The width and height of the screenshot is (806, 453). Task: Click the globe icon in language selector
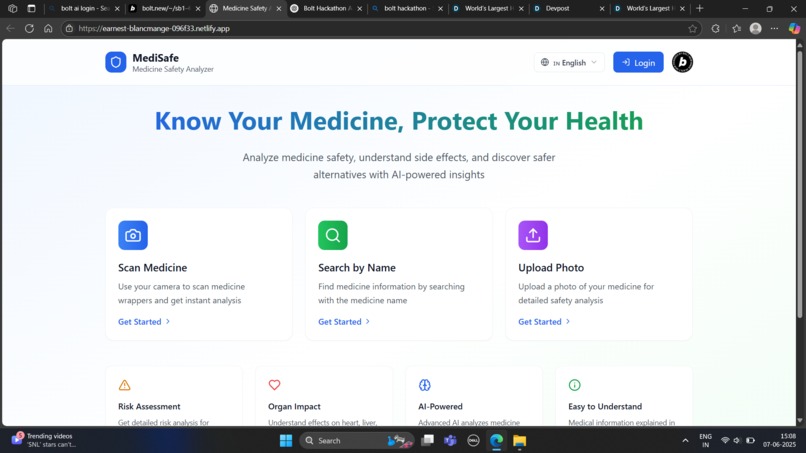pos(545,62)
